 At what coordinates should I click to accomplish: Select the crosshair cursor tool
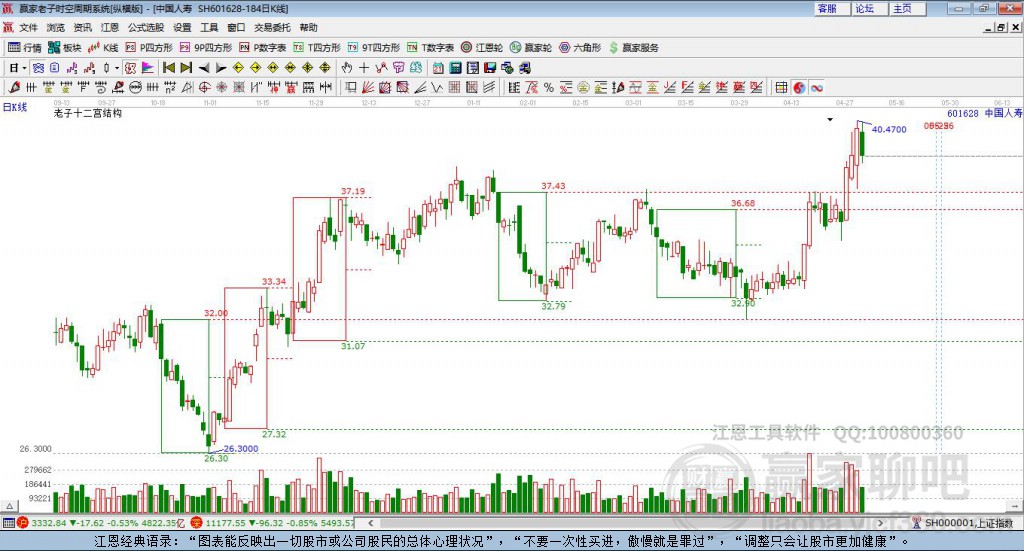(364, 68)
